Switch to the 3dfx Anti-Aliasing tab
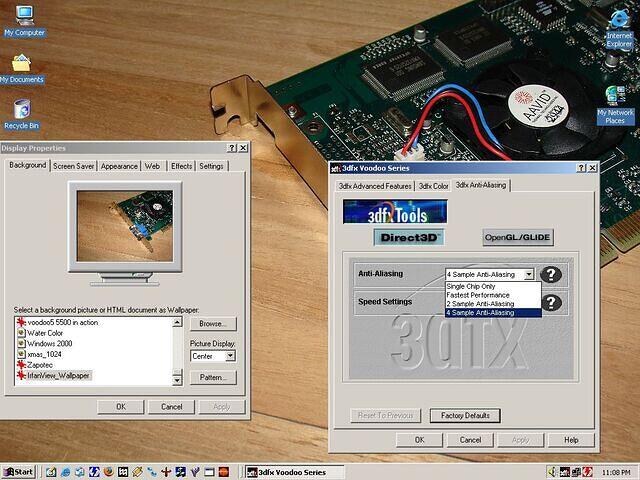Viewport: 640px width, 480px height. 481,185
